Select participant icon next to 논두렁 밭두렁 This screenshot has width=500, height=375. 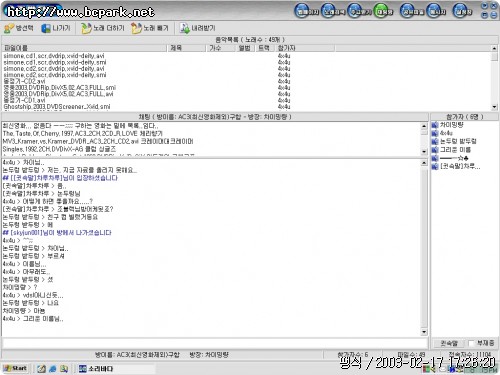tap(435, 141)
